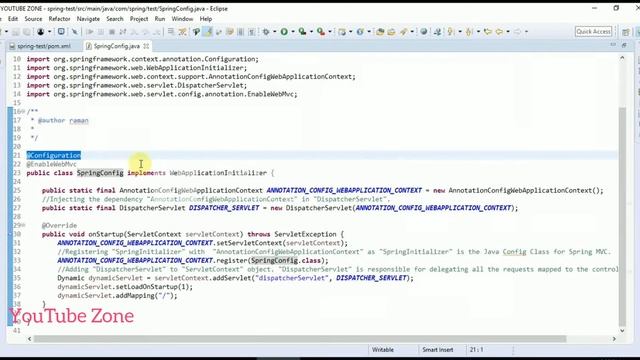This screenshot has height=360, width=640.
Task: Toggle Mark Occurrences highlighted button
Action: 207,31
